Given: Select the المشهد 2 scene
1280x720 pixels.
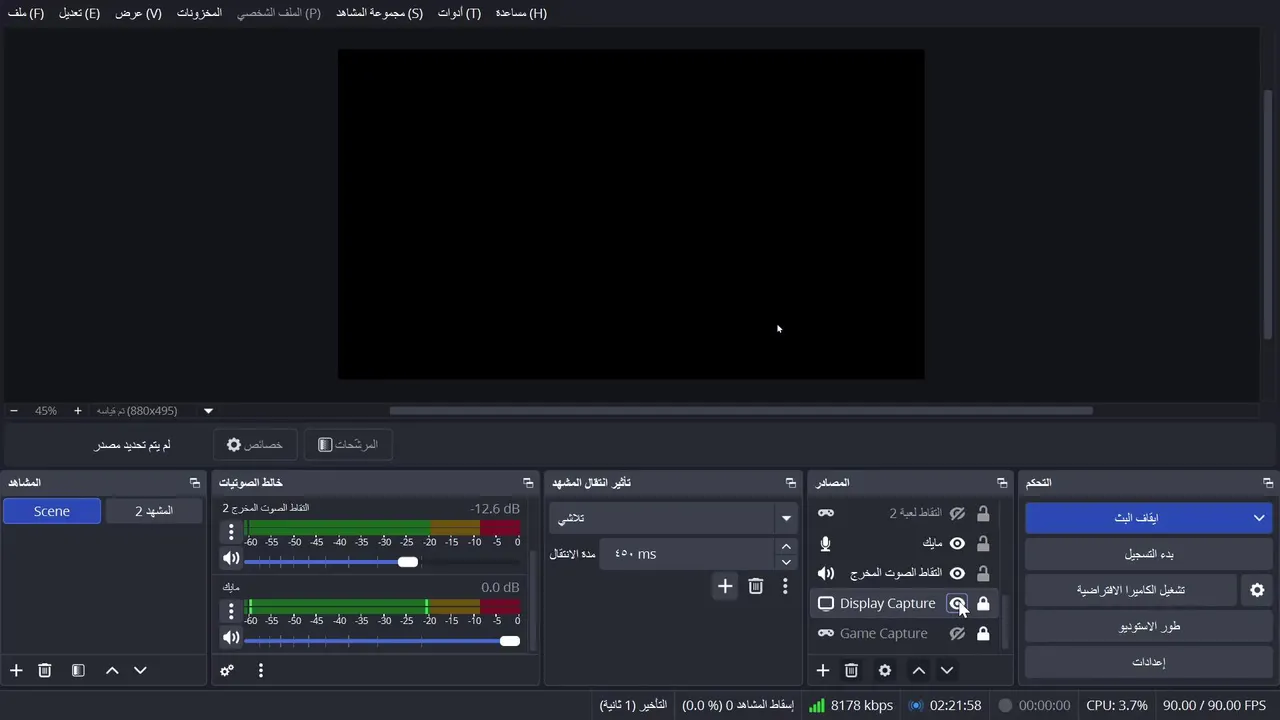Looking at the screenshot, I should point(154,511).
